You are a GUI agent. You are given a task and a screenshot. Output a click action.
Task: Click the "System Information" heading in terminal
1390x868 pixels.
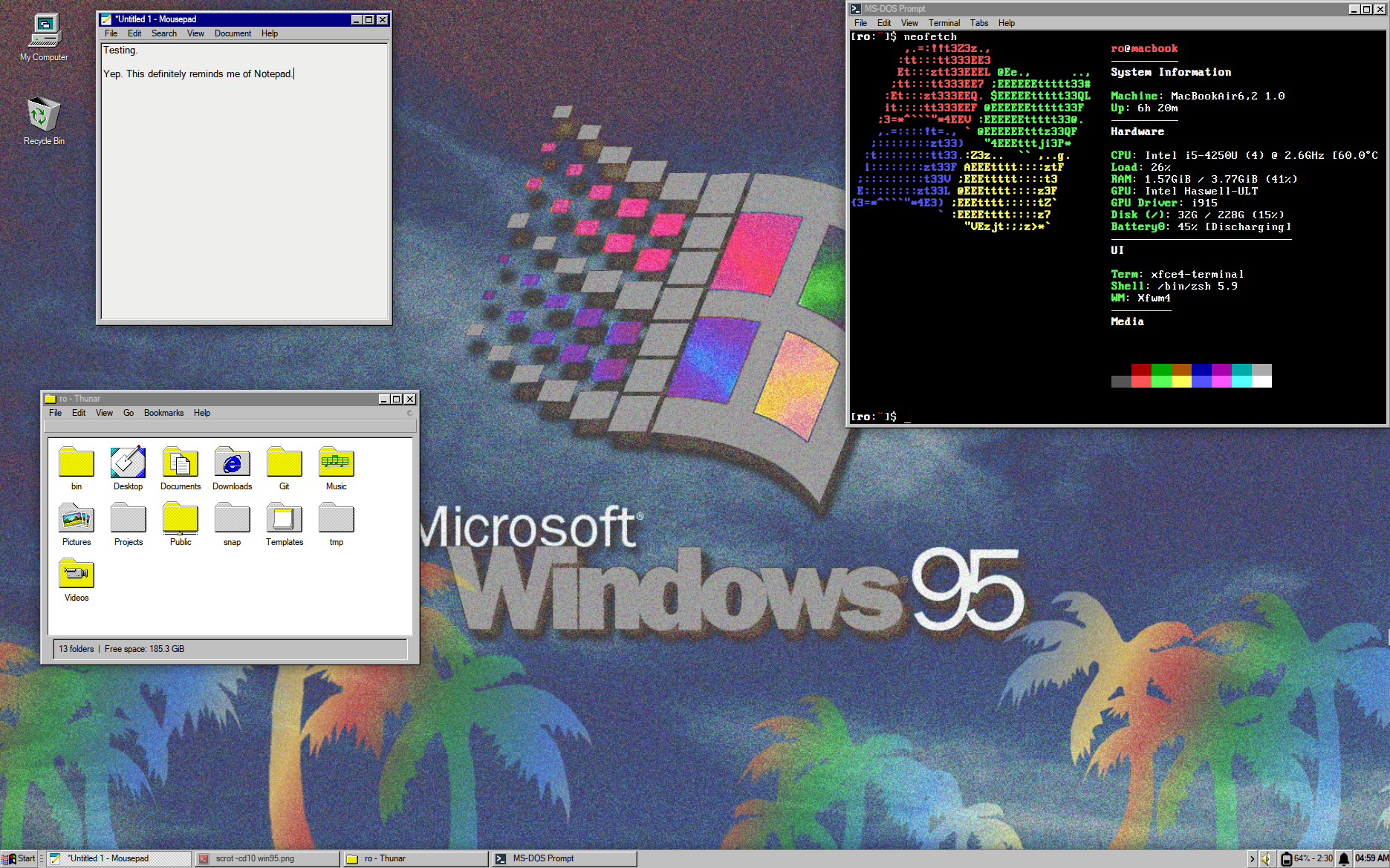1171,72
